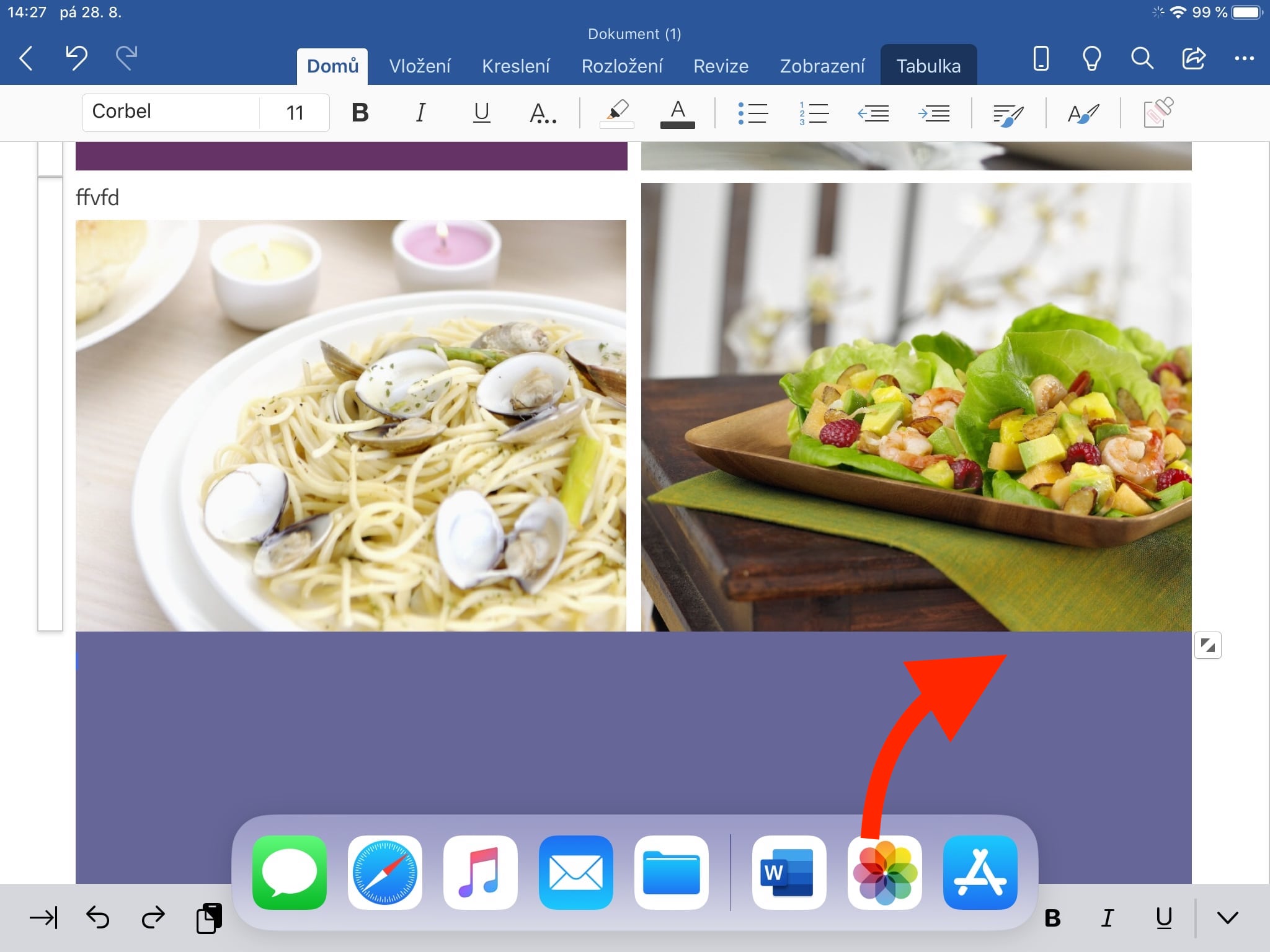Image resolution: width=1270 pixels, height=952 pixels.
Task: Open the Share document icon
Action: pyautogui.click(x=1193, y=58)
